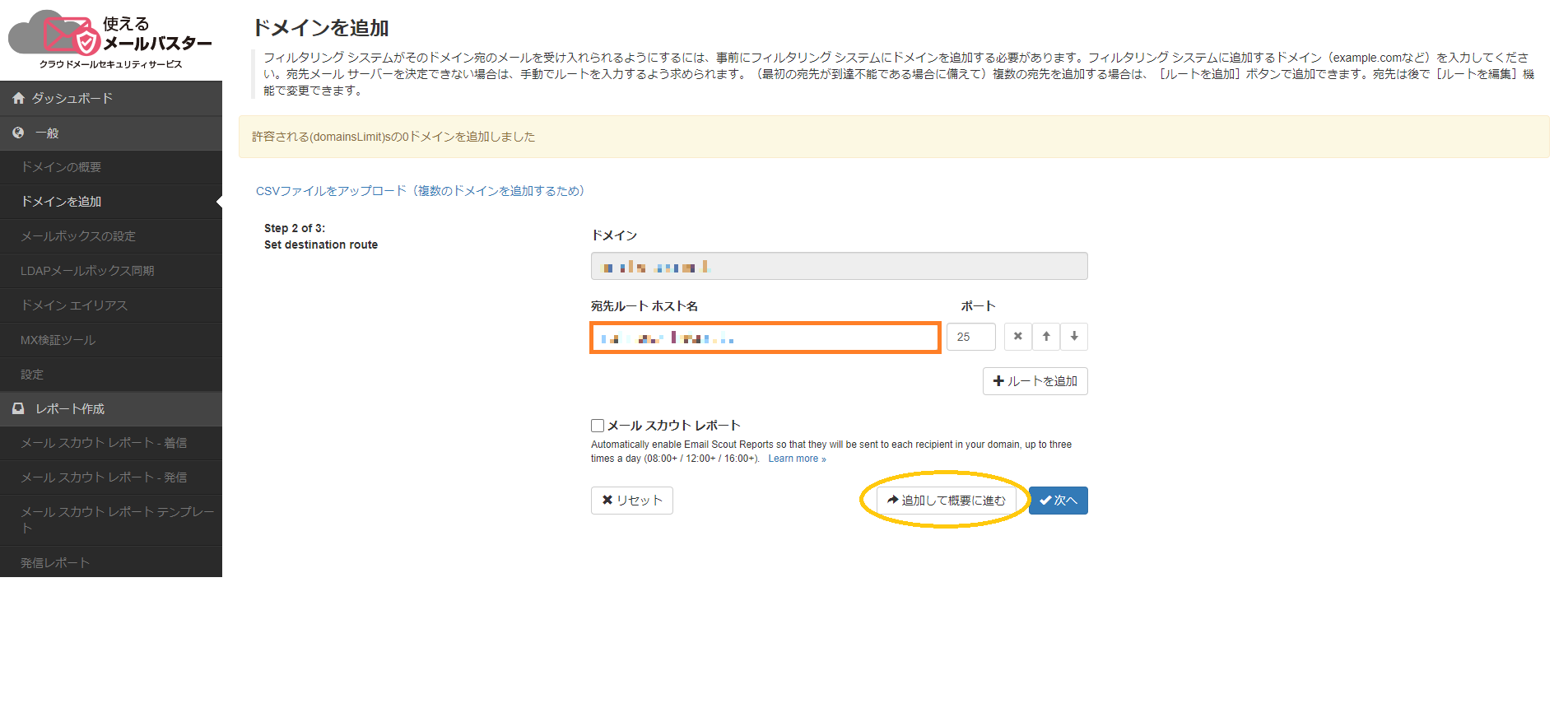Click ルートを追加 button
Image resolution: width=1568 pixels, height=722 pixels.
1035,381
